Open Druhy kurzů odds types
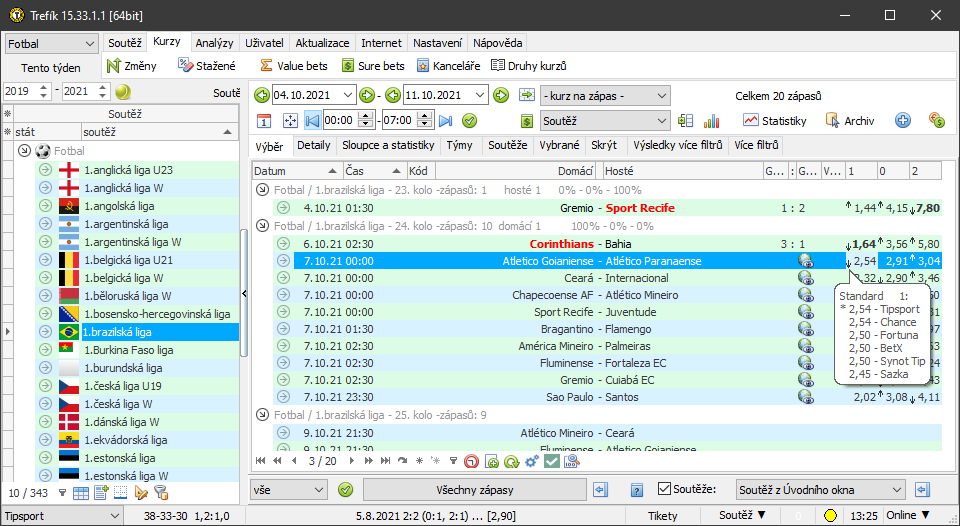 coord(529,66)
